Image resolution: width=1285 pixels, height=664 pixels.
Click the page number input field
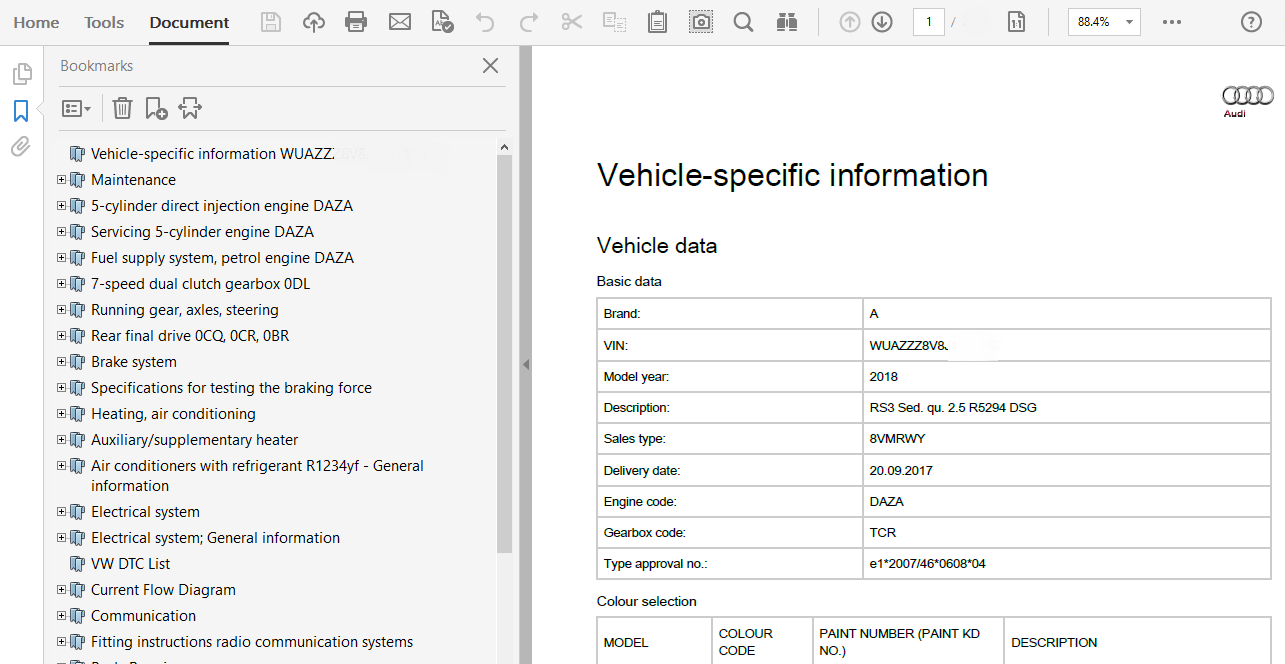point(928,22)
